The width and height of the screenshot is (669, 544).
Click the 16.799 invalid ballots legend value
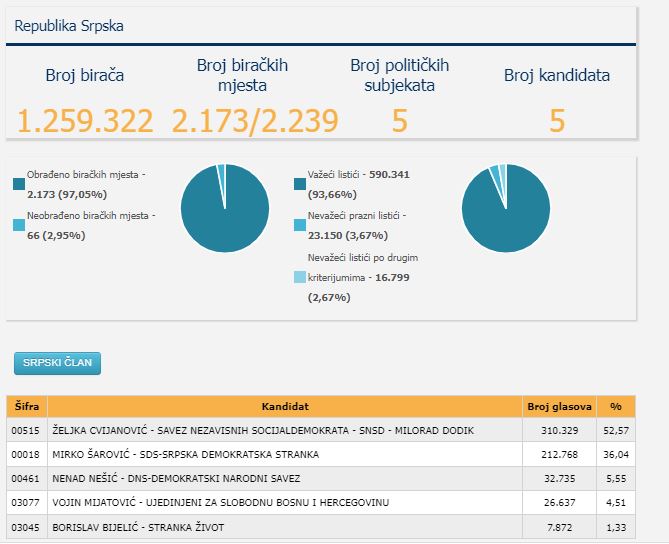392,278
